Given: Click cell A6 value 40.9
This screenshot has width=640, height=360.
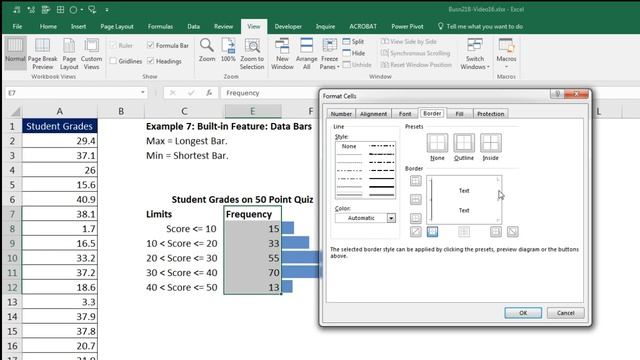Looking at the screenshot, I should [60, 199].
